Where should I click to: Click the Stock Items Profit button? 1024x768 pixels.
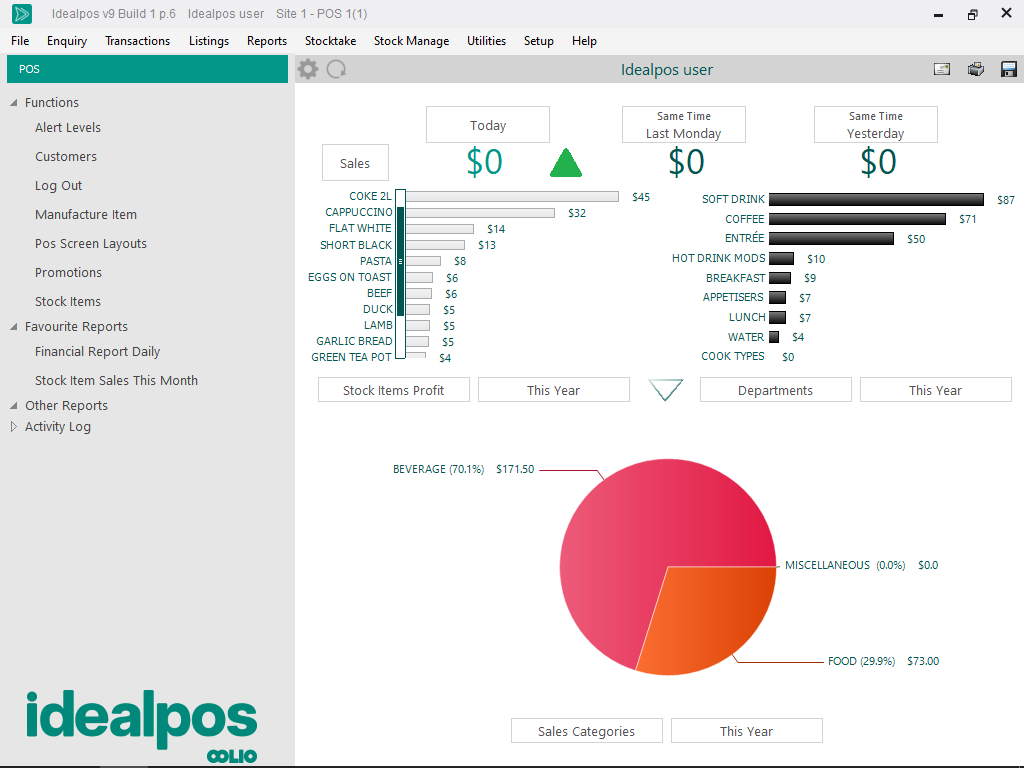click(x=393, y=390)
